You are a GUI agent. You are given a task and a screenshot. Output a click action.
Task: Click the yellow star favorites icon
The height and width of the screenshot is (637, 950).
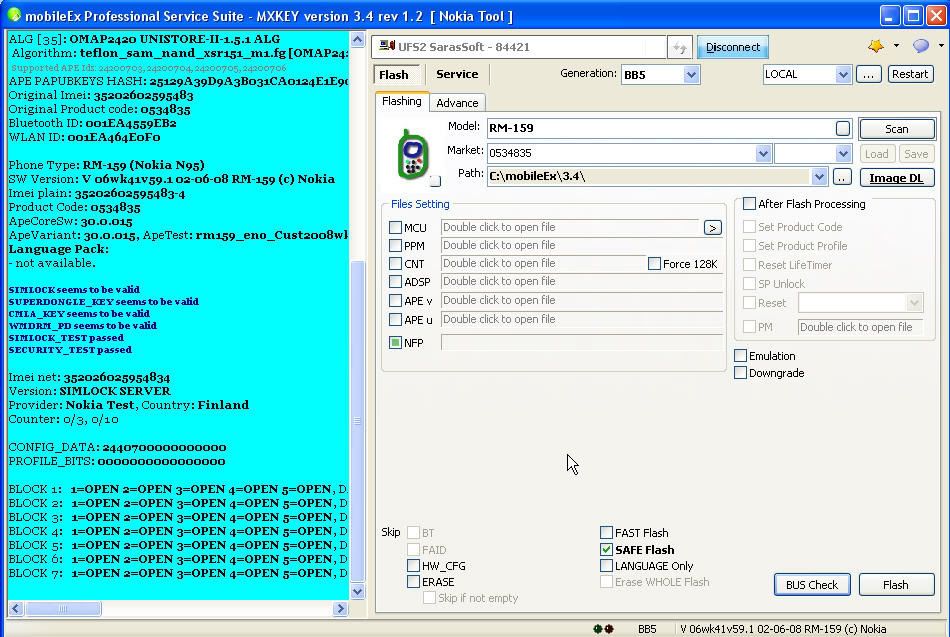click(875, 46)
